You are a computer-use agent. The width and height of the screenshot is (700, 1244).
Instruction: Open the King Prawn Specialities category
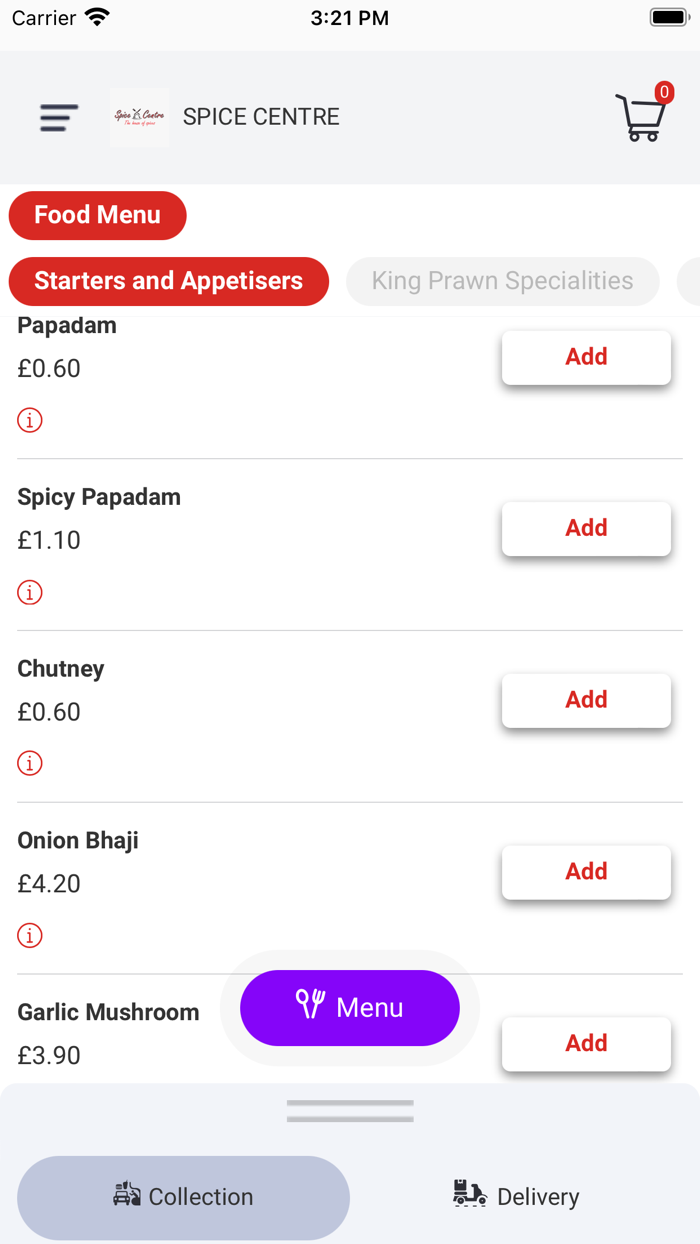coord(502,281)
